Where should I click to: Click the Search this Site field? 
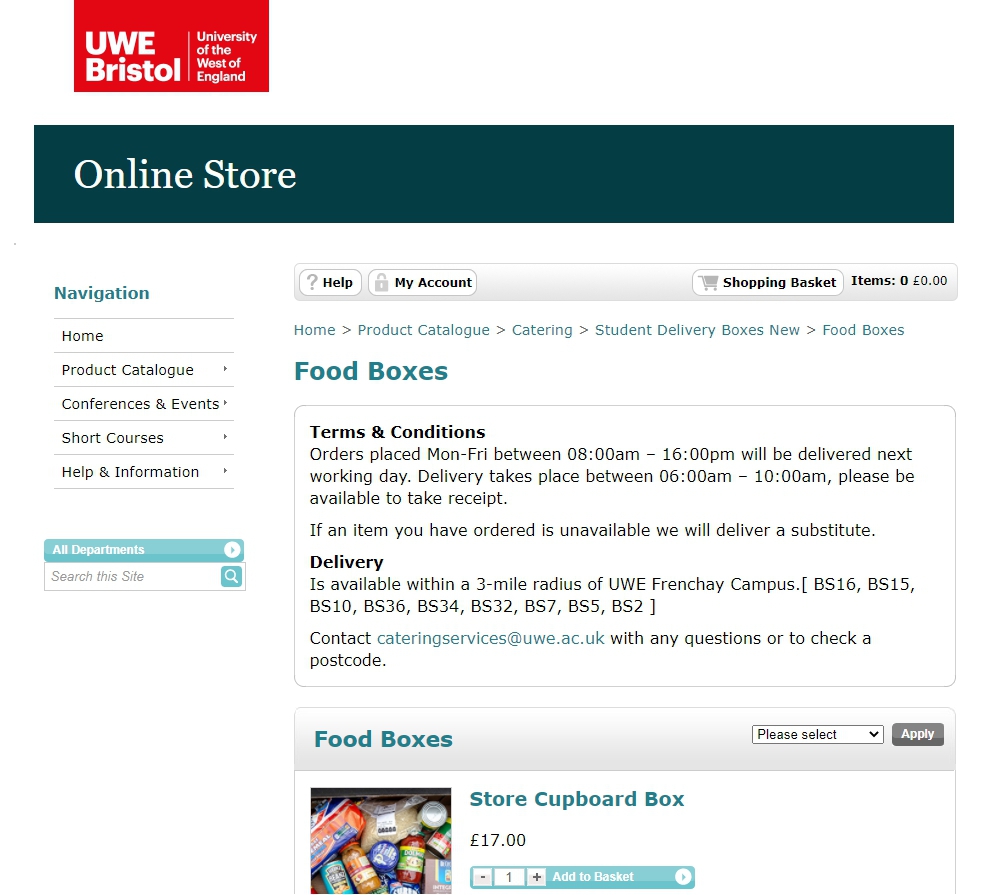tap(132, 576)
